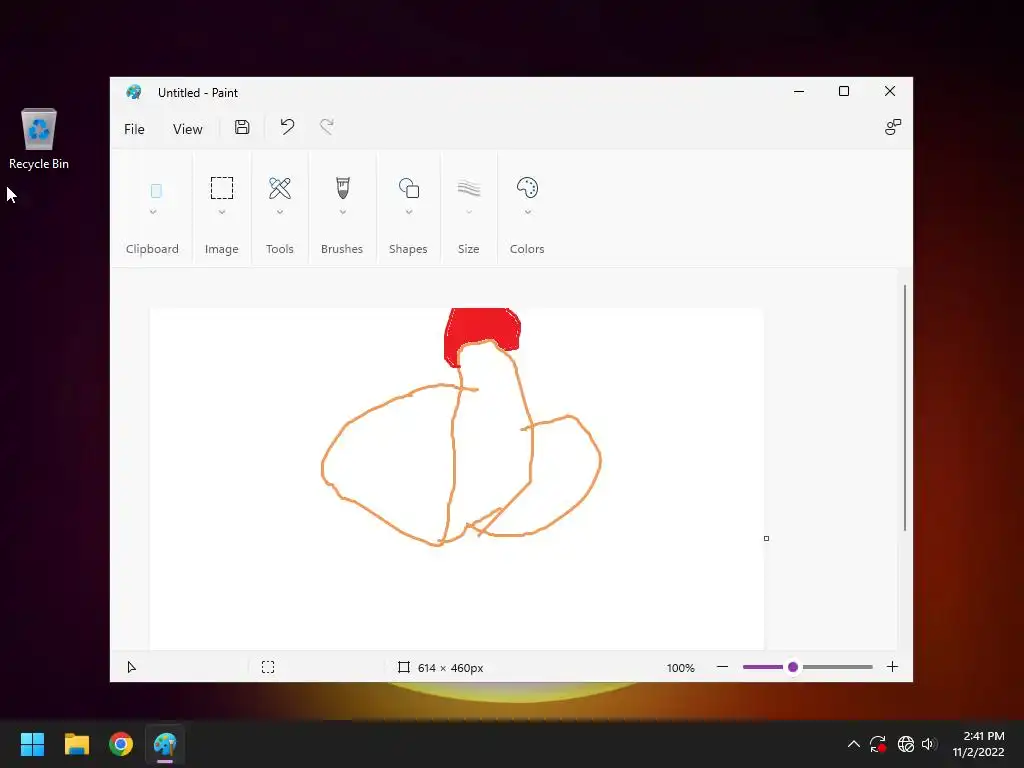Open the Windows Start menu

click(x=32, y=744)
